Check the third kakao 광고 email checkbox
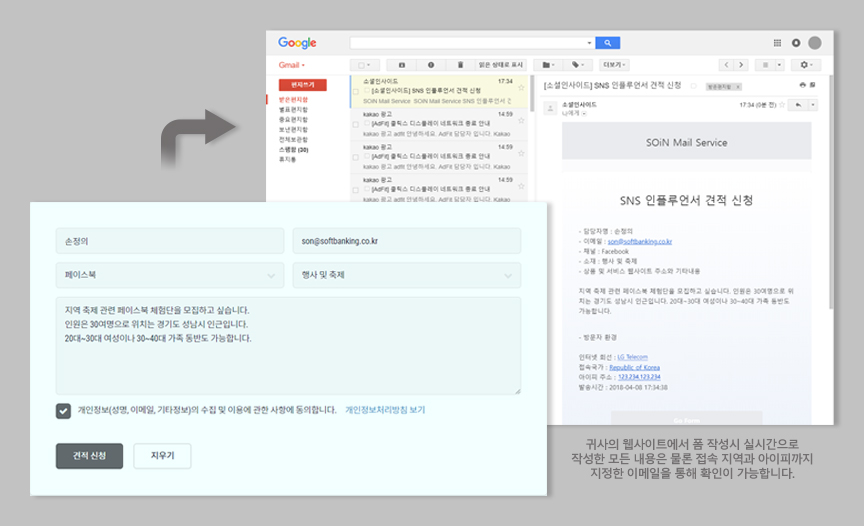 pyautogui.click(x=356, y=191)
